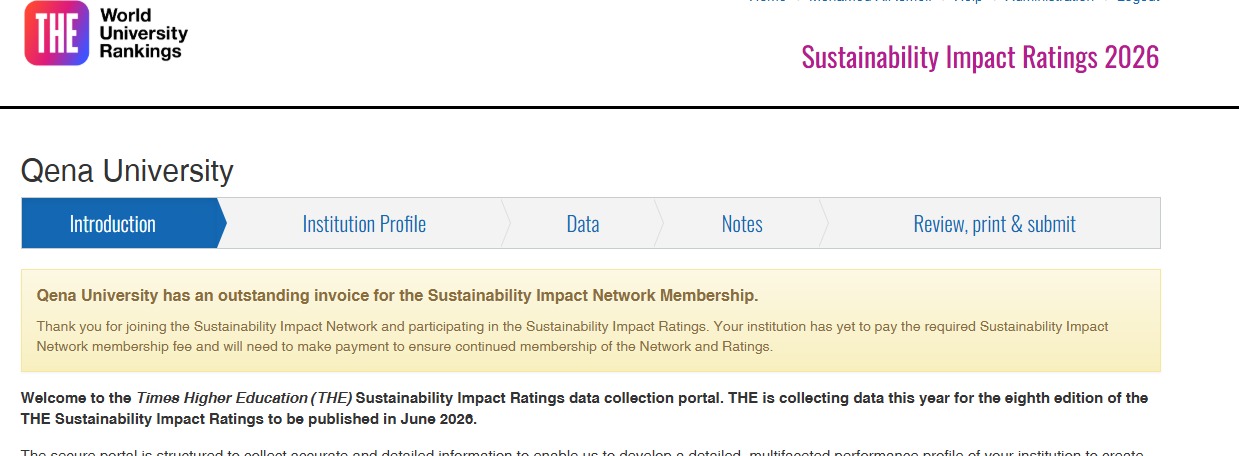Click the Sustainability Impact Ratings 2026 title
1239x456 pixels.
(980, 57)
